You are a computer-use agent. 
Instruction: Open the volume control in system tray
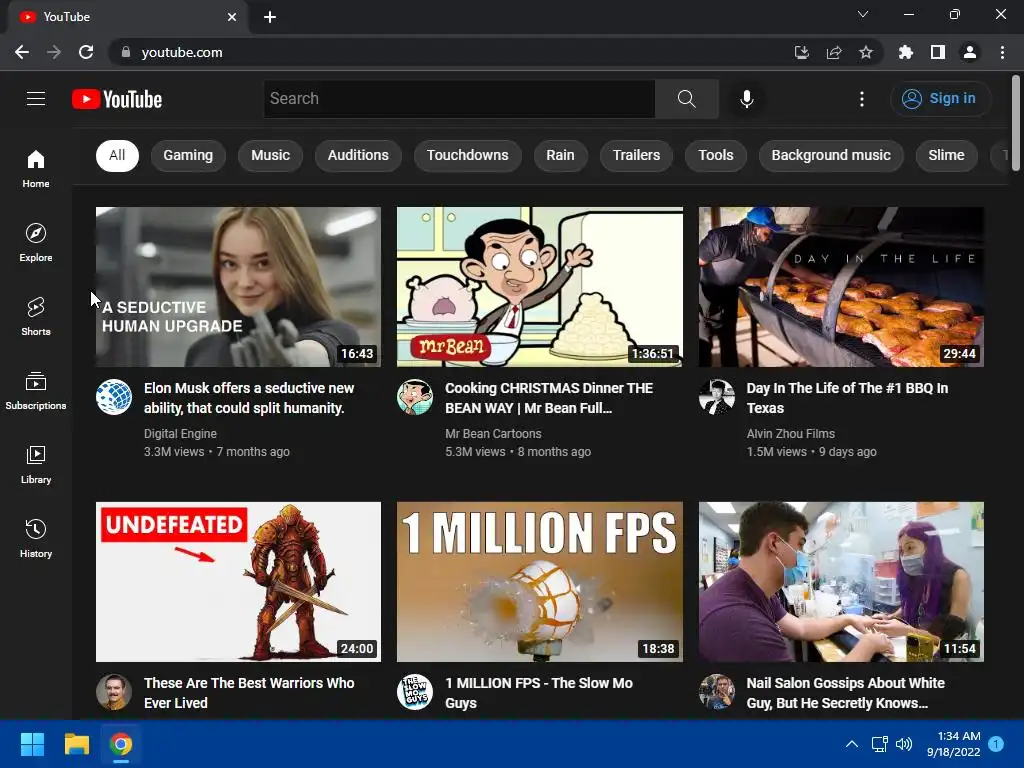click(x=904, y=744)
